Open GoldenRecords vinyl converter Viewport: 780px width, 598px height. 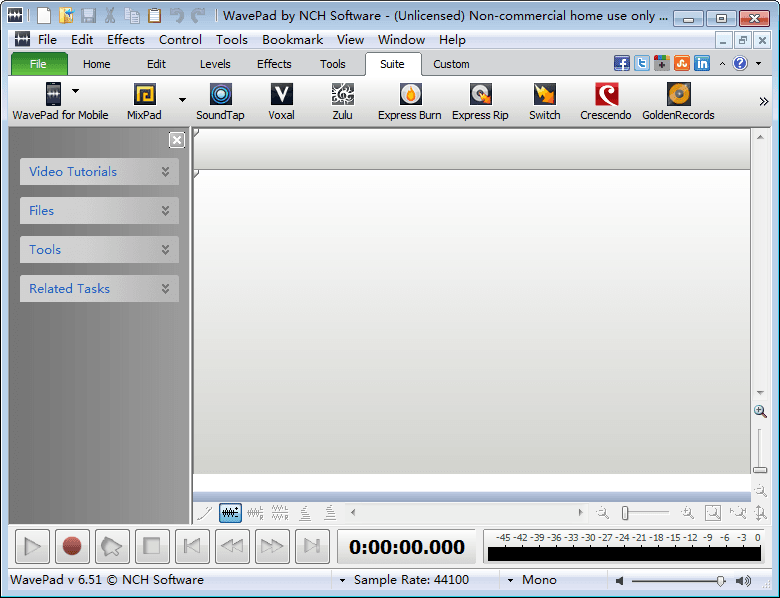click(x=678, y=101)
